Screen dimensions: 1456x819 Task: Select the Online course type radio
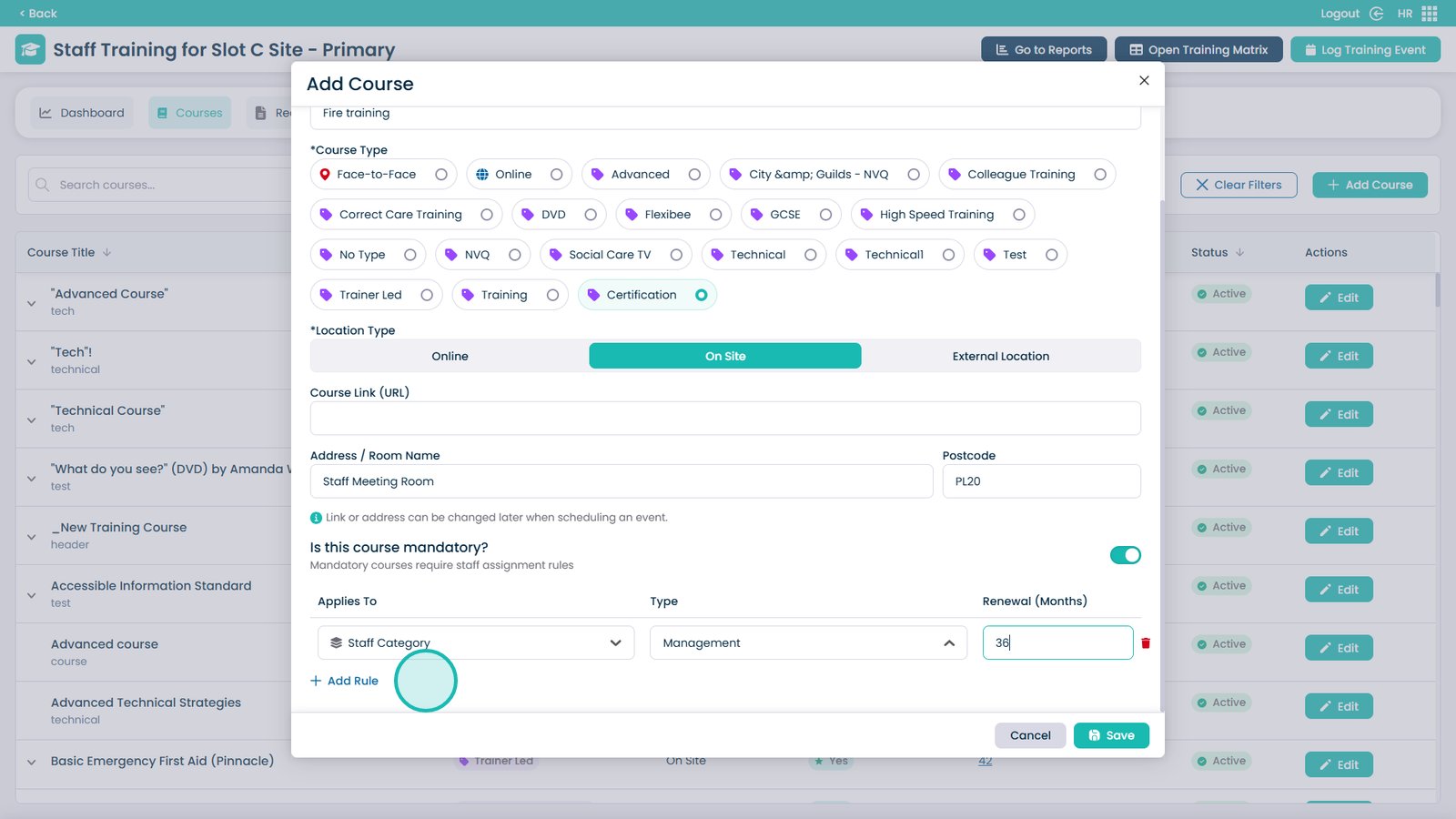pos(557,175)
